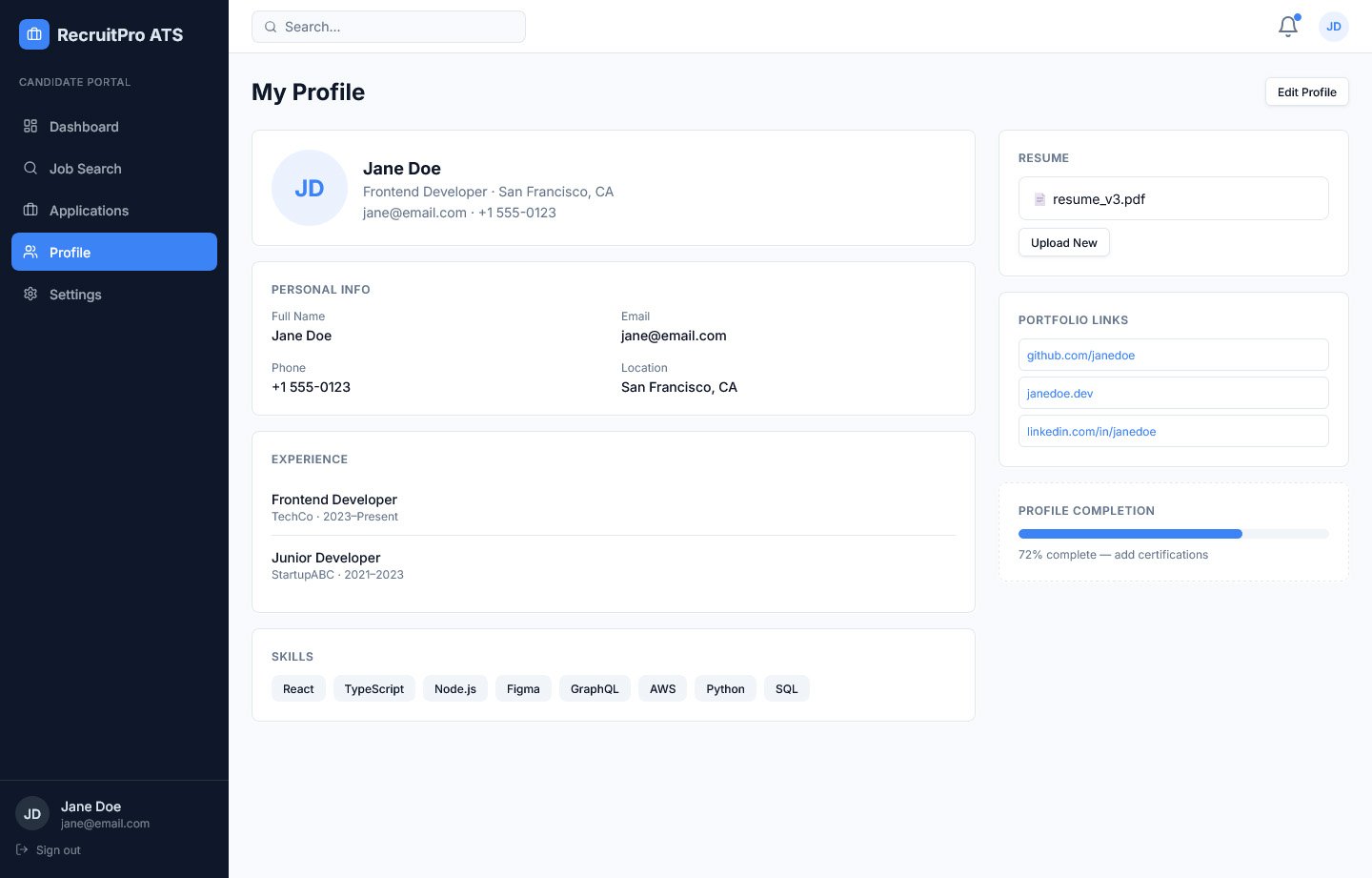Open the github.com/janedoe link
This screenshot has height=878, width=1372.
1080,356
